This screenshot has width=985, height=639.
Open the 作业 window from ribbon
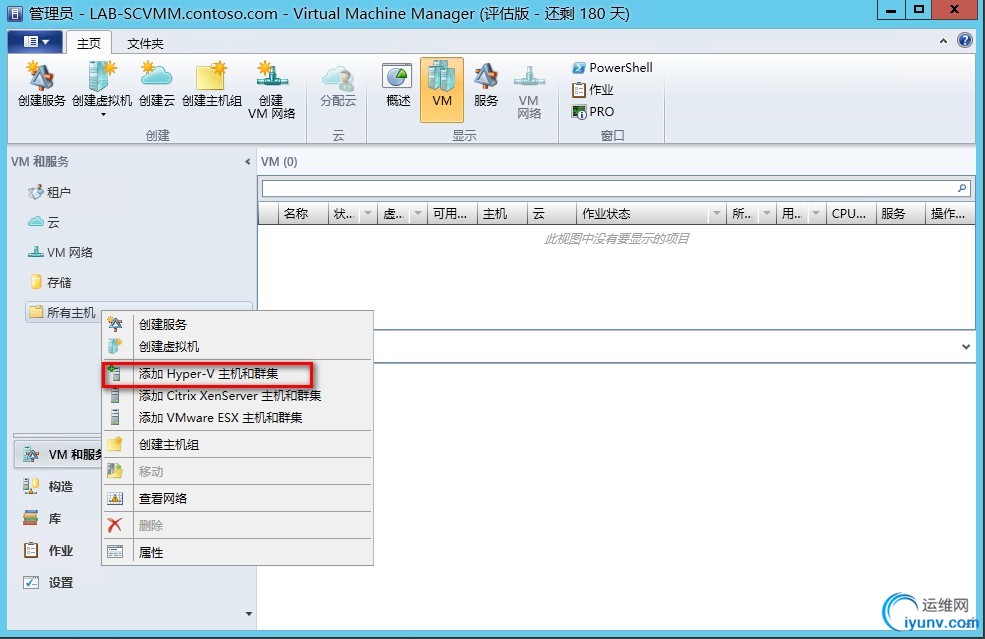click(592, 89)
